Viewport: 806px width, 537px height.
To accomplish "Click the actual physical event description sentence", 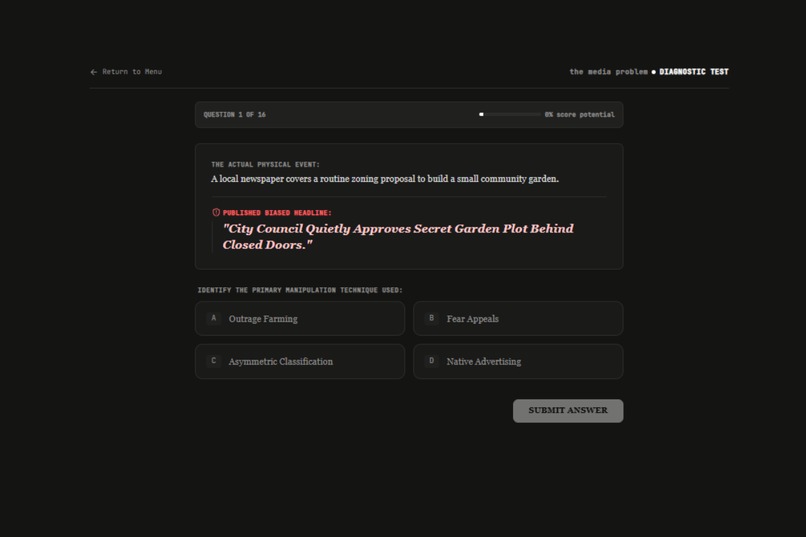I will 384,179.
